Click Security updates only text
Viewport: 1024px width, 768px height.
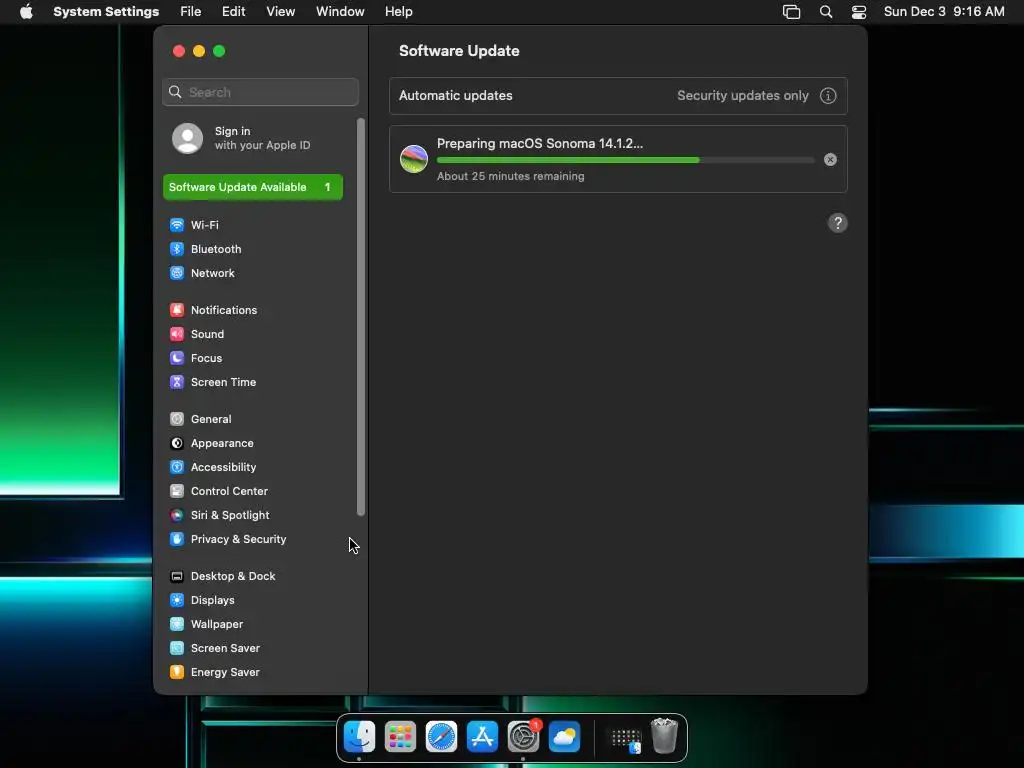[743, 95]
